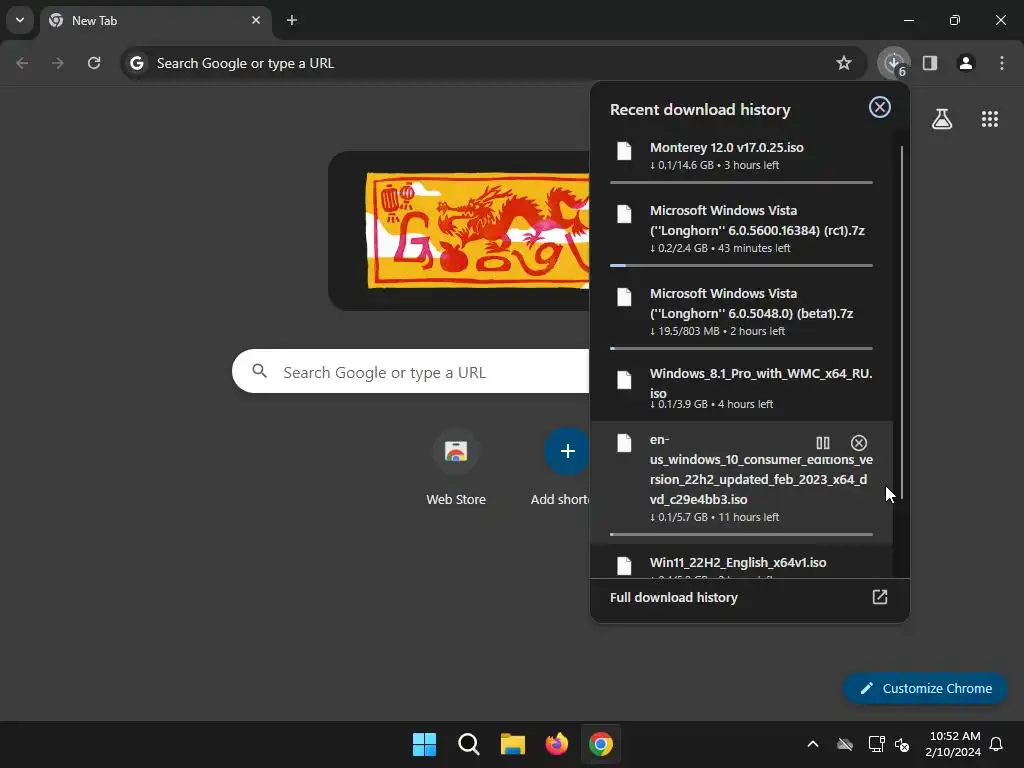Screen dimensions: 1024x768
Task: Click the Windows_8.1_Pro ISO file icon
Action: [x=624, y=379]
